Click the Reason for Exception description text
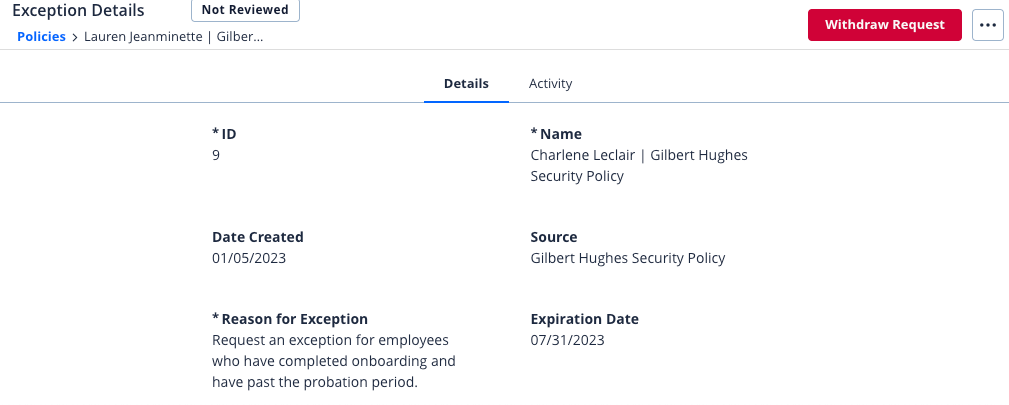Viewport: 1009px width, 405px height. pos(333,361)
